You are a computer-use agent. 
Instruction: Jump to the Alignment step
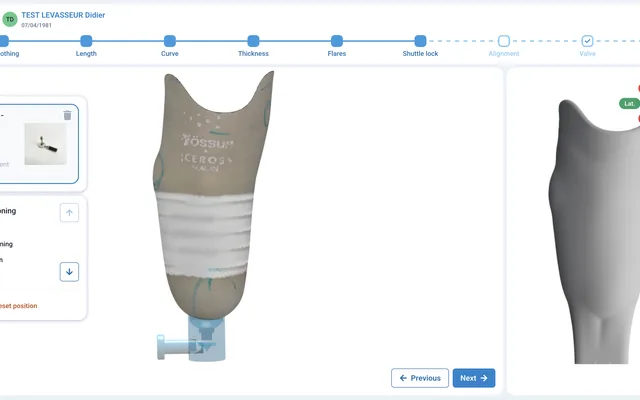point(504,41)
